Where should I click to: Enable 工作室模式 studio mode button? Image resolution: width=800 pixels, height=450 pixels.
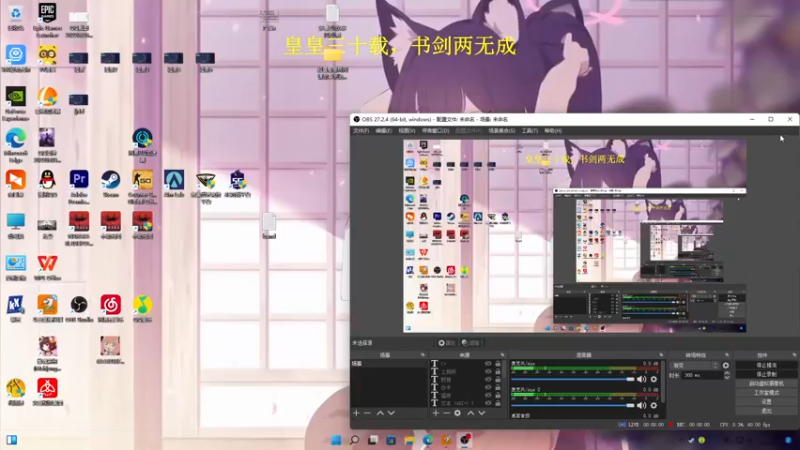[766, 393]
